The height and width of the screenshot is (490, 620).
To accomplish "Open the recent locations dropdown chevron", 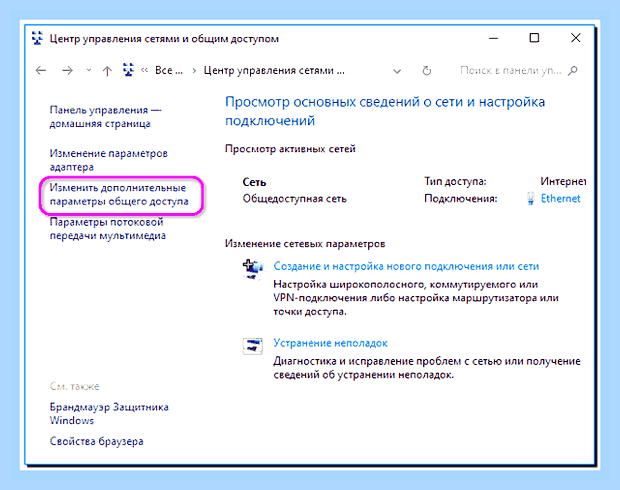I will pos(89,70).
